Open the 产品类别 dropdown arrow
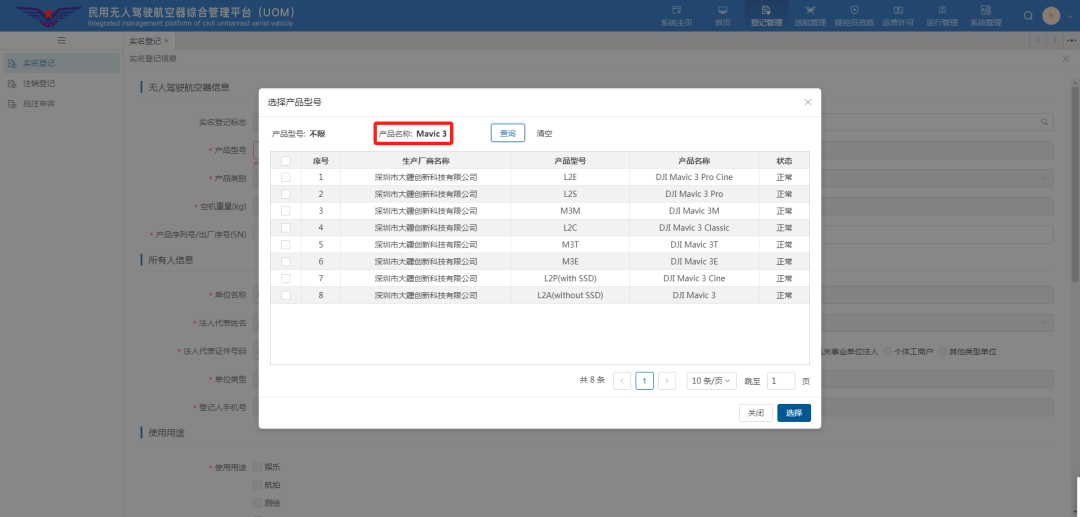The image size is (1080, 517). [x=1044, y=178]
